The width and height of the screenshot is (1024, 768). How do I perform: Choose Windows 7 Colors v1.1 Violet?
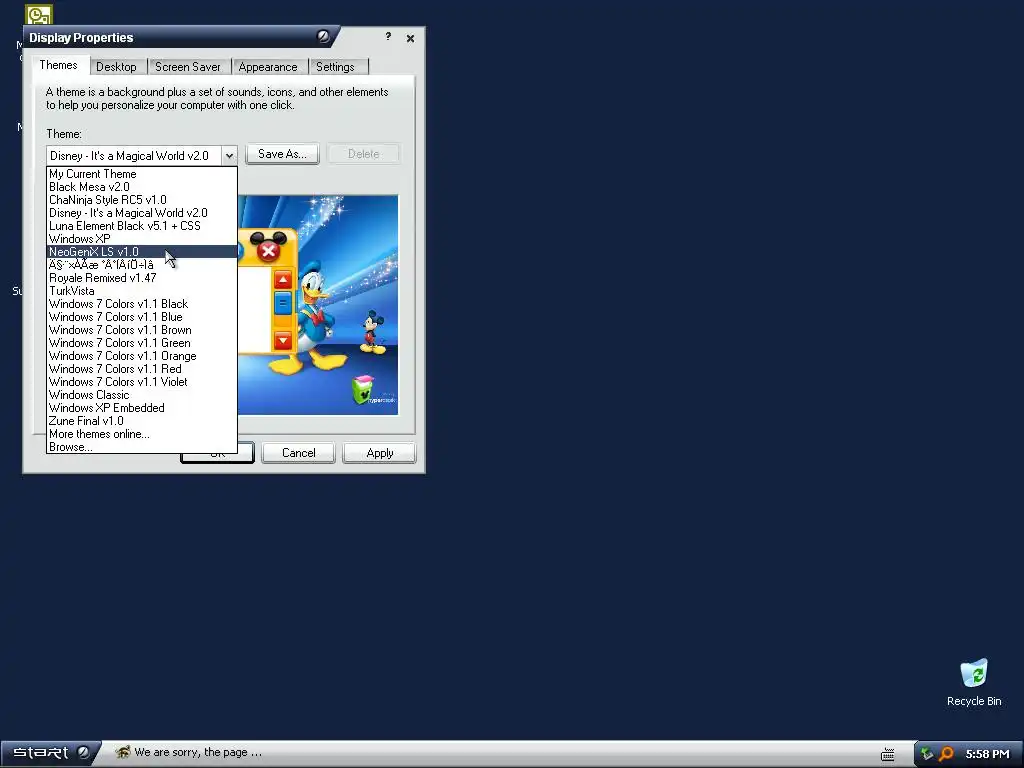coord(142,382)
